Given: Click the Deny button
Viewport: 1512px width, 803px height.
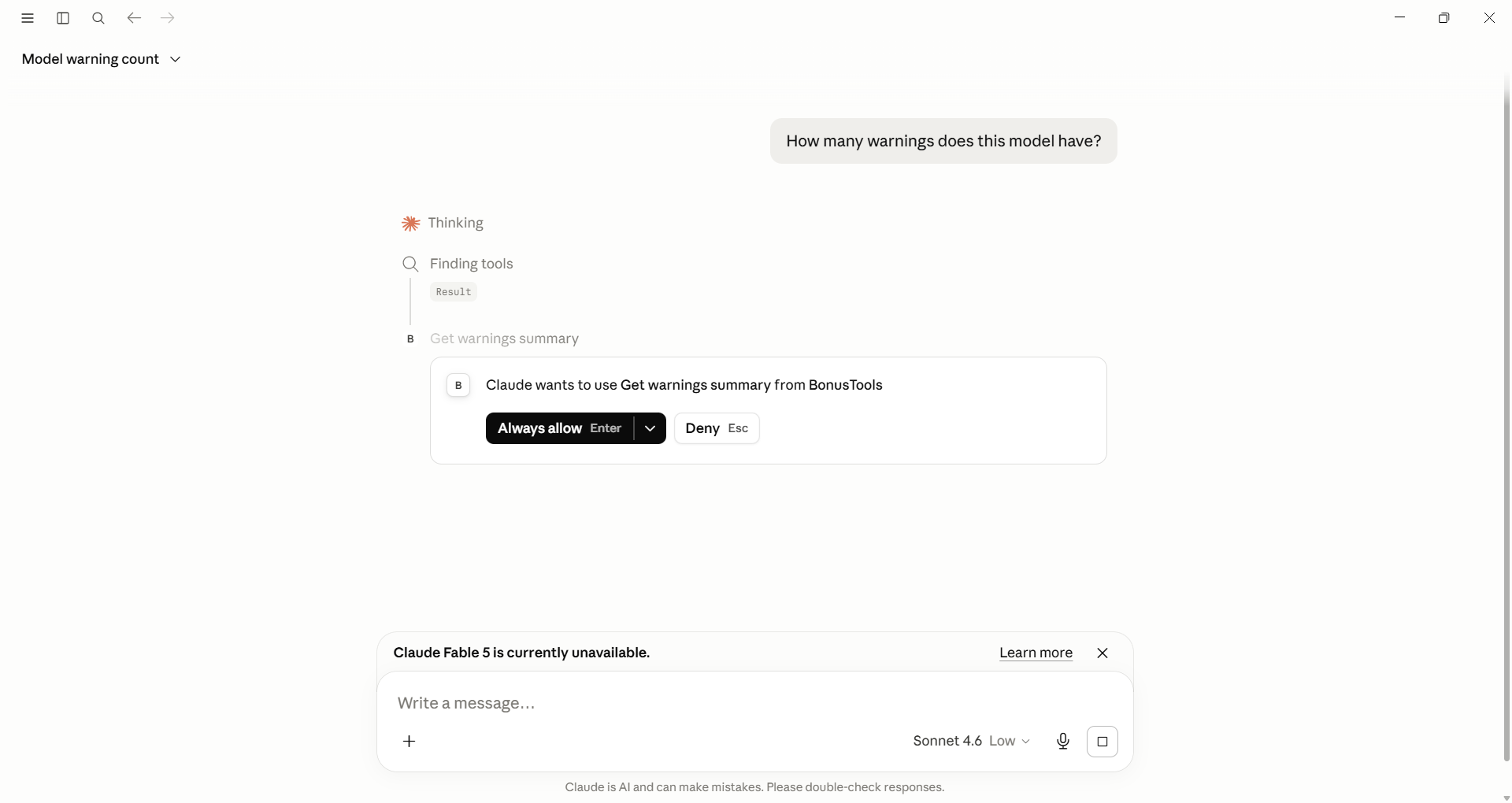Looking at the screenshot, I should [717, 428].
